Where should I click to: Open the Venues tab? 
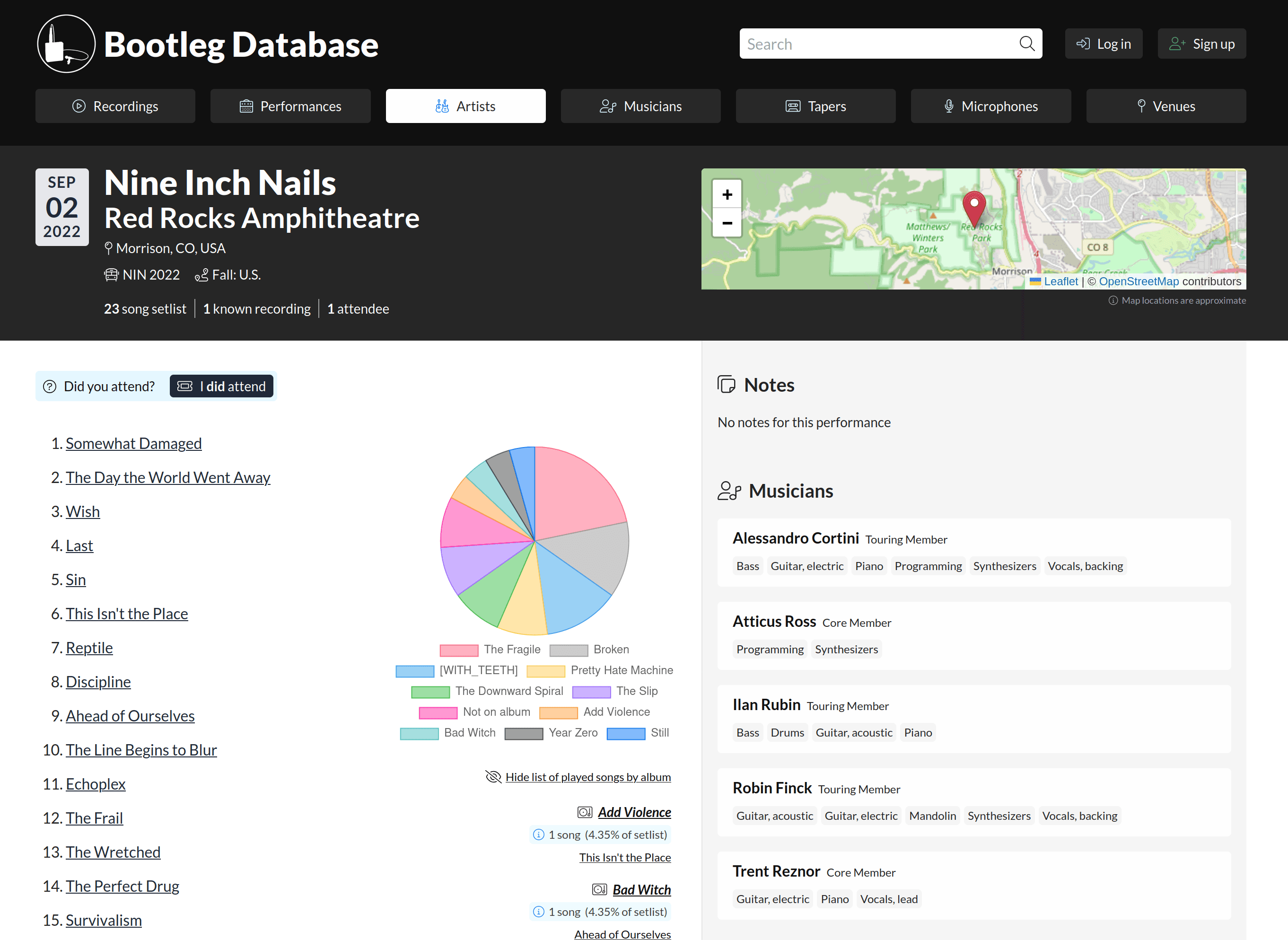tap(1165, 106)
